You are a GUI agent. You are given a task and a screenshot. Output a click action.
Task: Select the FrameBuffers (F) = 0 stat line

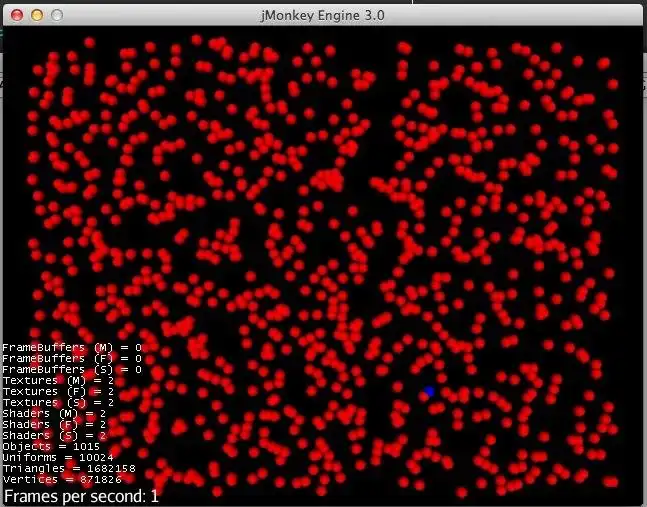[72, 358]
